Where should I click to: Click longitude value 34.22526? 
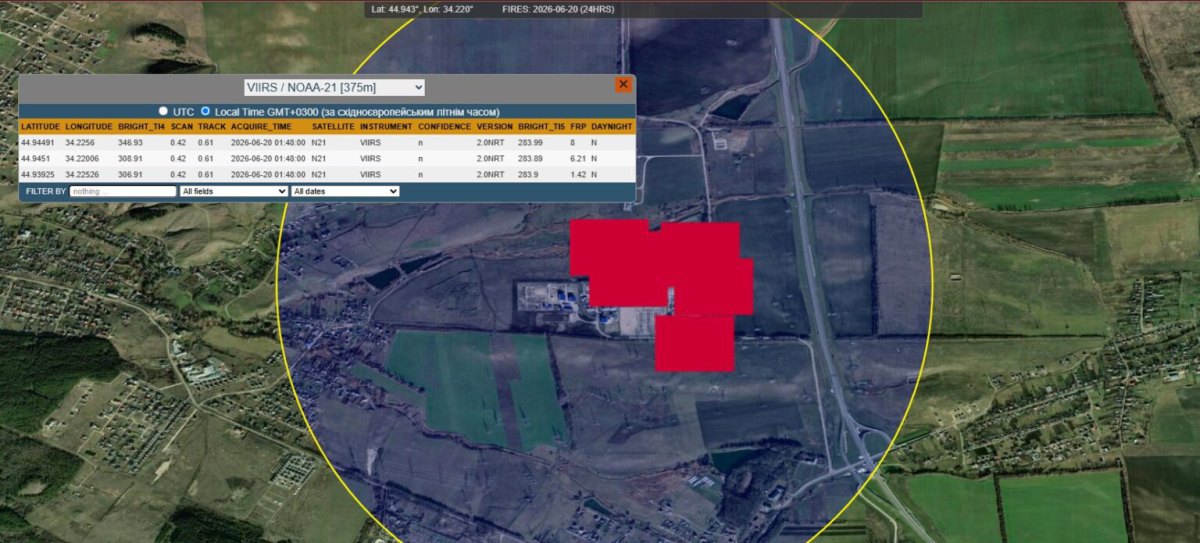tap(82, 174)
